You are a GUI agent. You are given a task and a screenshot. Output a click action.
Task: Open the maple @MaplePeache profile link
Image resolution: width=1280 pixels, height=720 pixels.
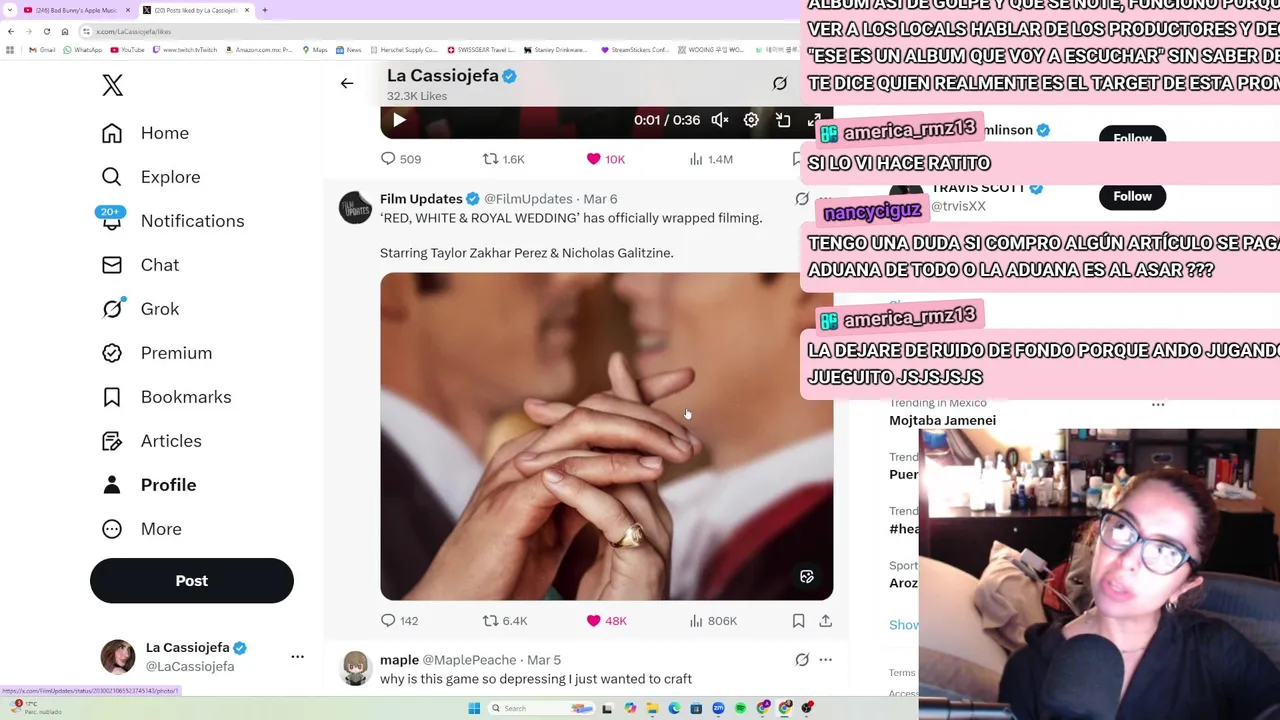click(x=448, y=660)
